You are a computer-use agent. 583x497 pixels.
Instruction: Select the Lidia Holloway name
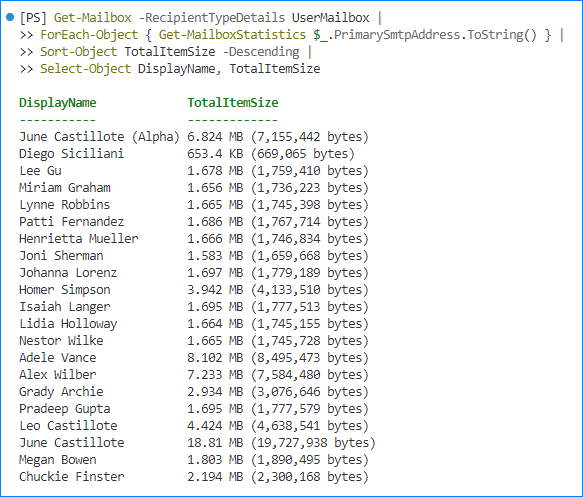tap(68, 325)
